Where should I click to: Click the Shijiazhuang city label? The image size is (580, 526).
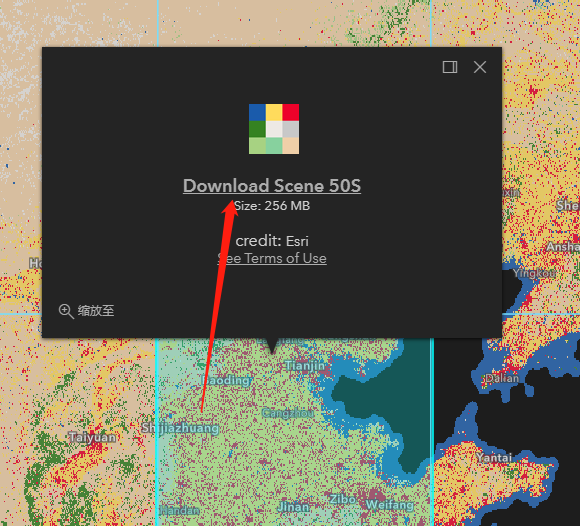tap(180, 428)
